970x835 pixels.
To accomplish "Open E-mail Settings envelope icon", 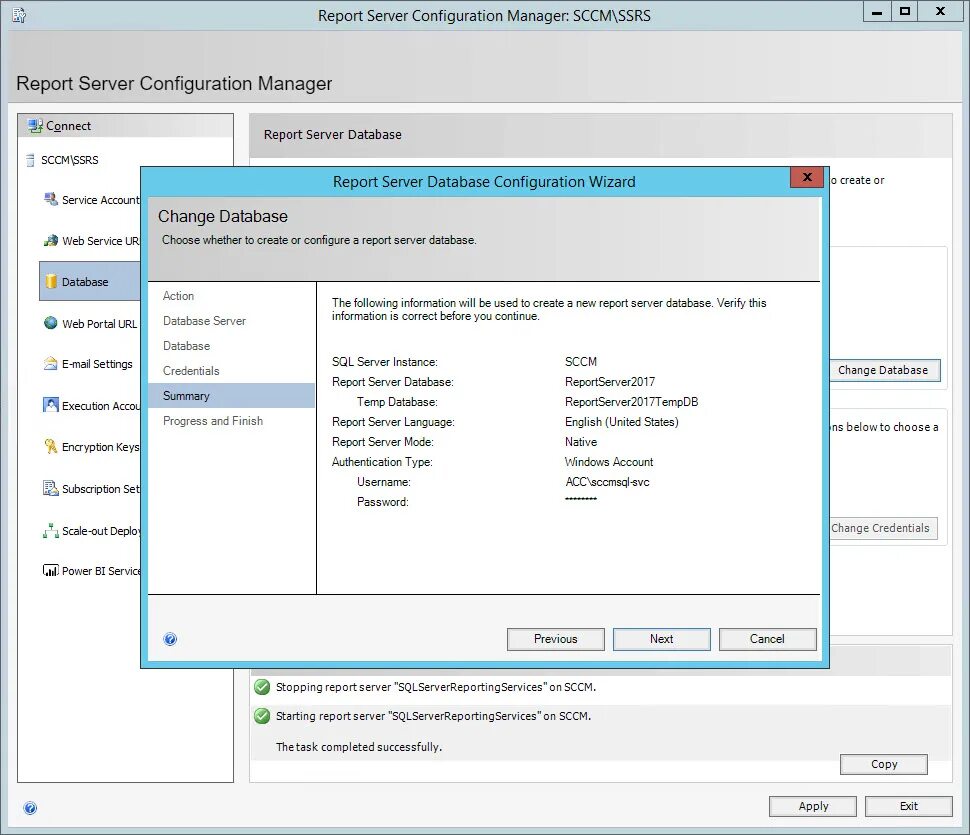I will click(51, 364).
